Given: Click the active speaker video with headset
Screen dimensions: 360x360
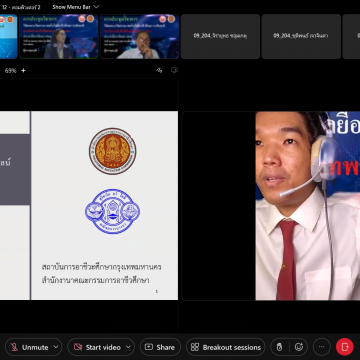Looking at the screenshot, I should tap(271, 206).
